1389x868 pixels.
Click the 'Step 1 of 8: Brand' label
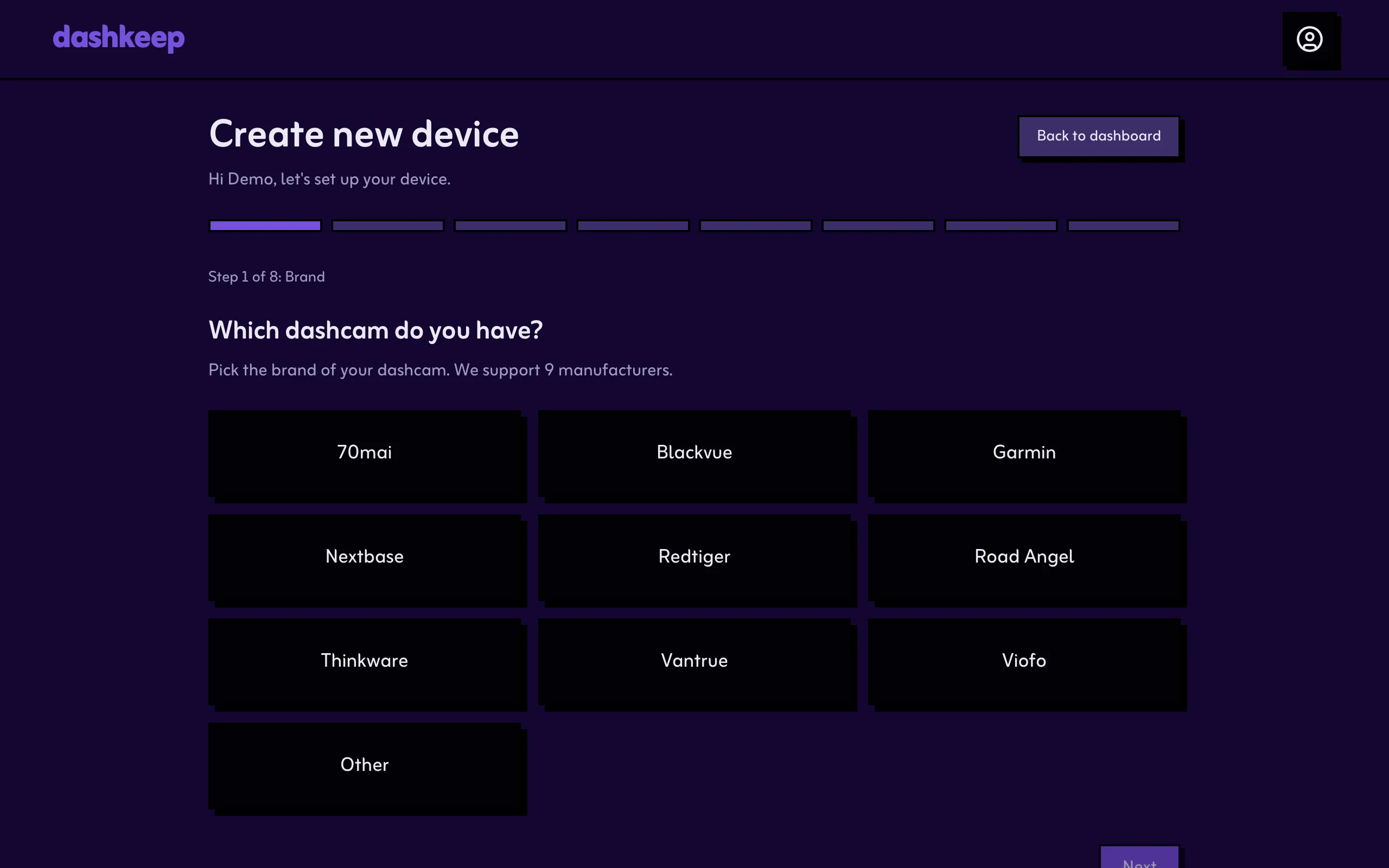266,277
